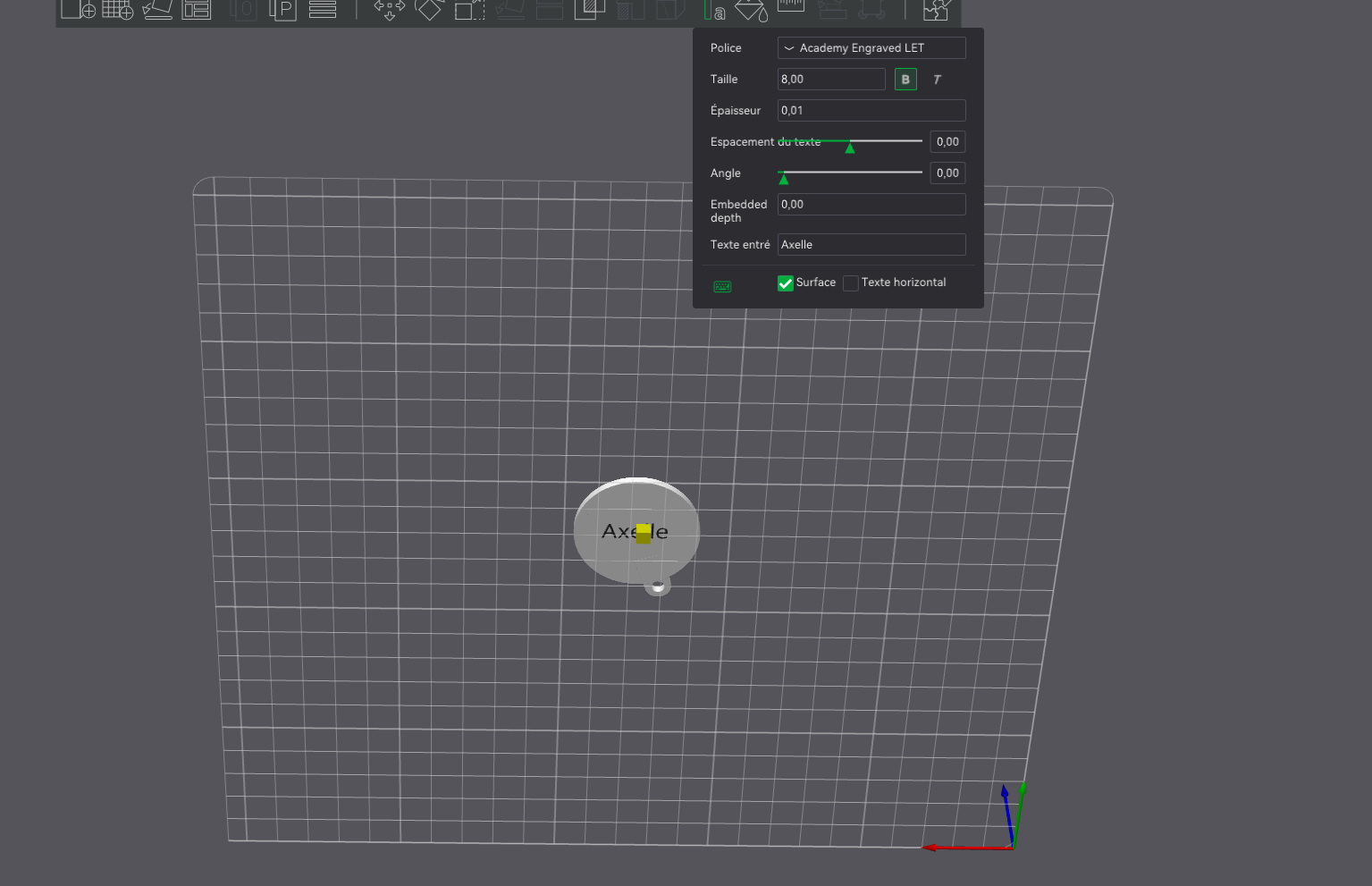The height and width of the screenshot is (886, 1372).
Task: Click the Add object cube icon
Action: click(x=78, y=10)
